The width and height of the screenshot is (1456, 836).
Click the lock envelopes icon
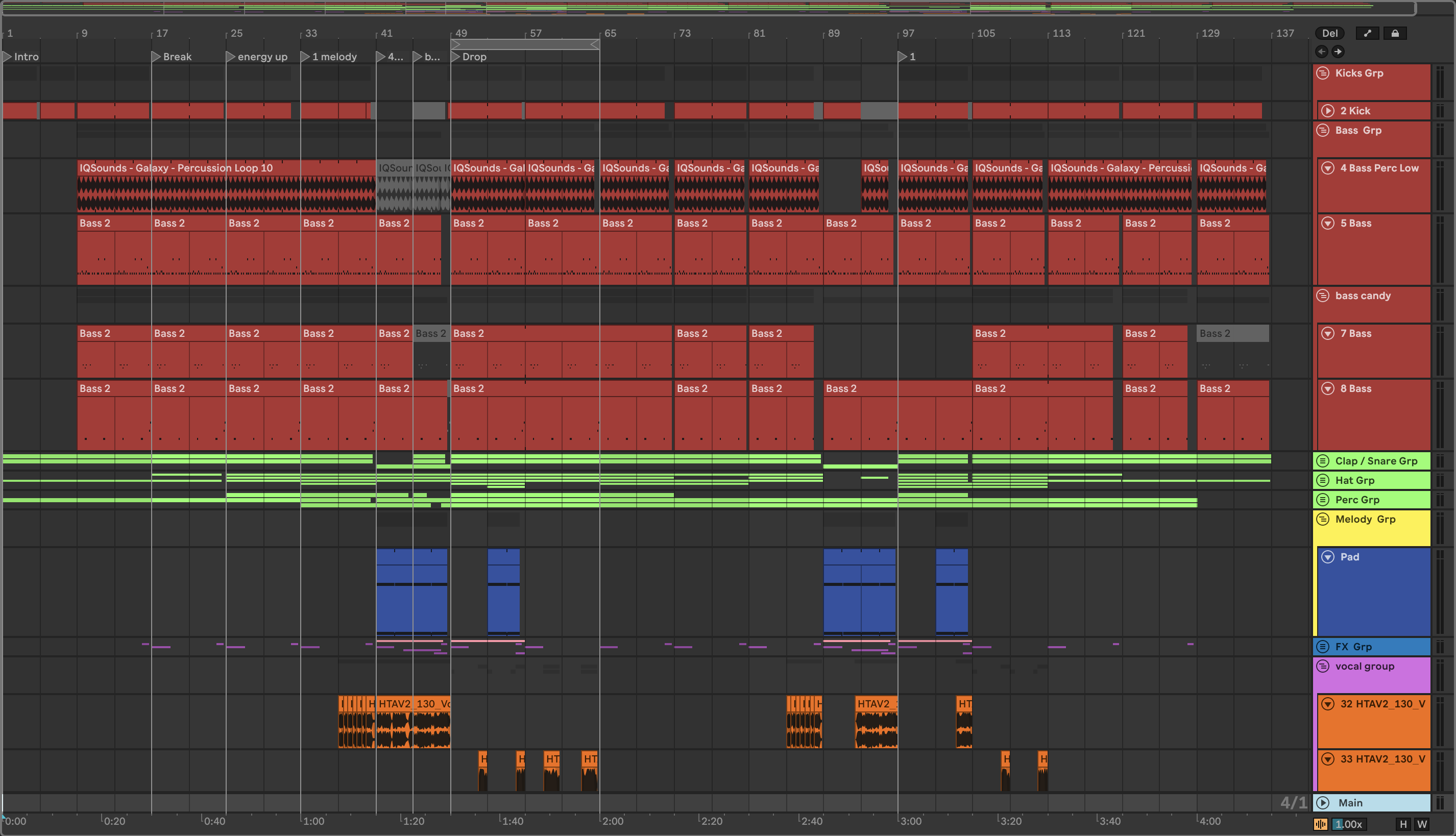[x=1395, y=33]
